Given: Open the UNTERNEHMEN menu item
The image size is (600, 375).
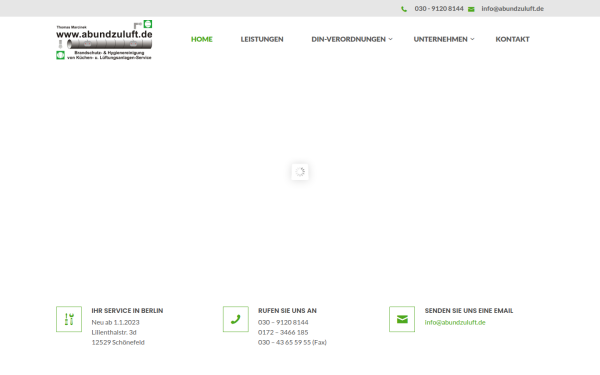Looking at the screenshot, I should click(440, 39).
